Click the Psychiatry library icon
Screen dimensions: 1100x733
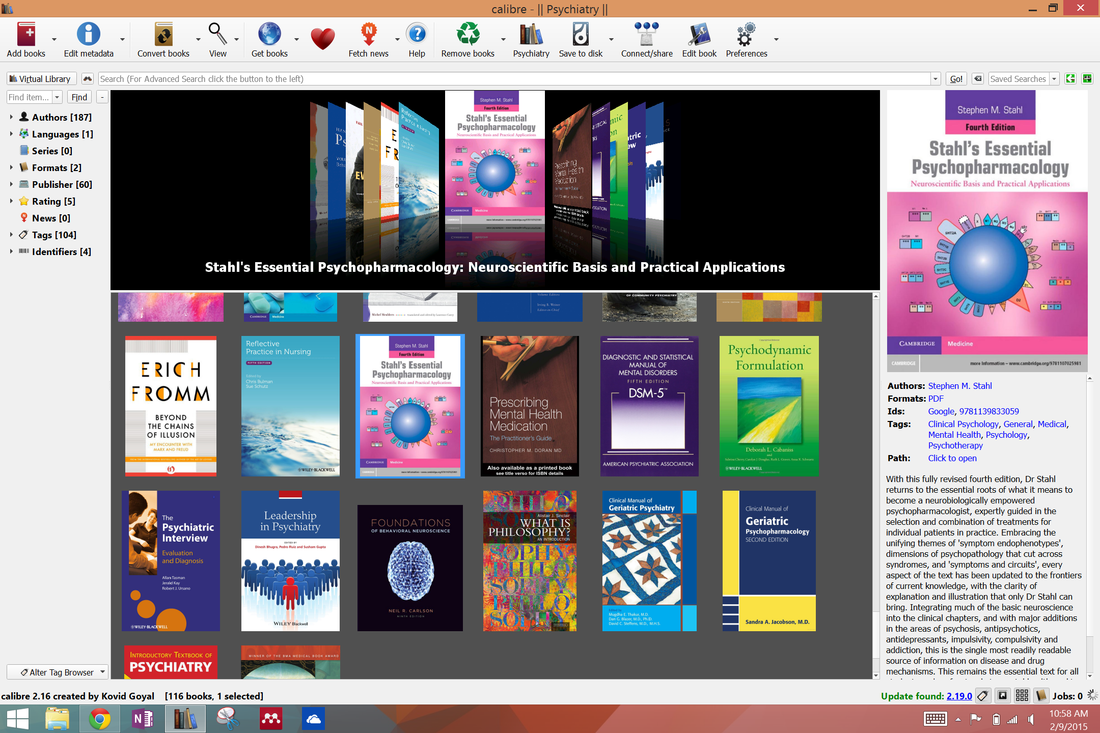531,34
